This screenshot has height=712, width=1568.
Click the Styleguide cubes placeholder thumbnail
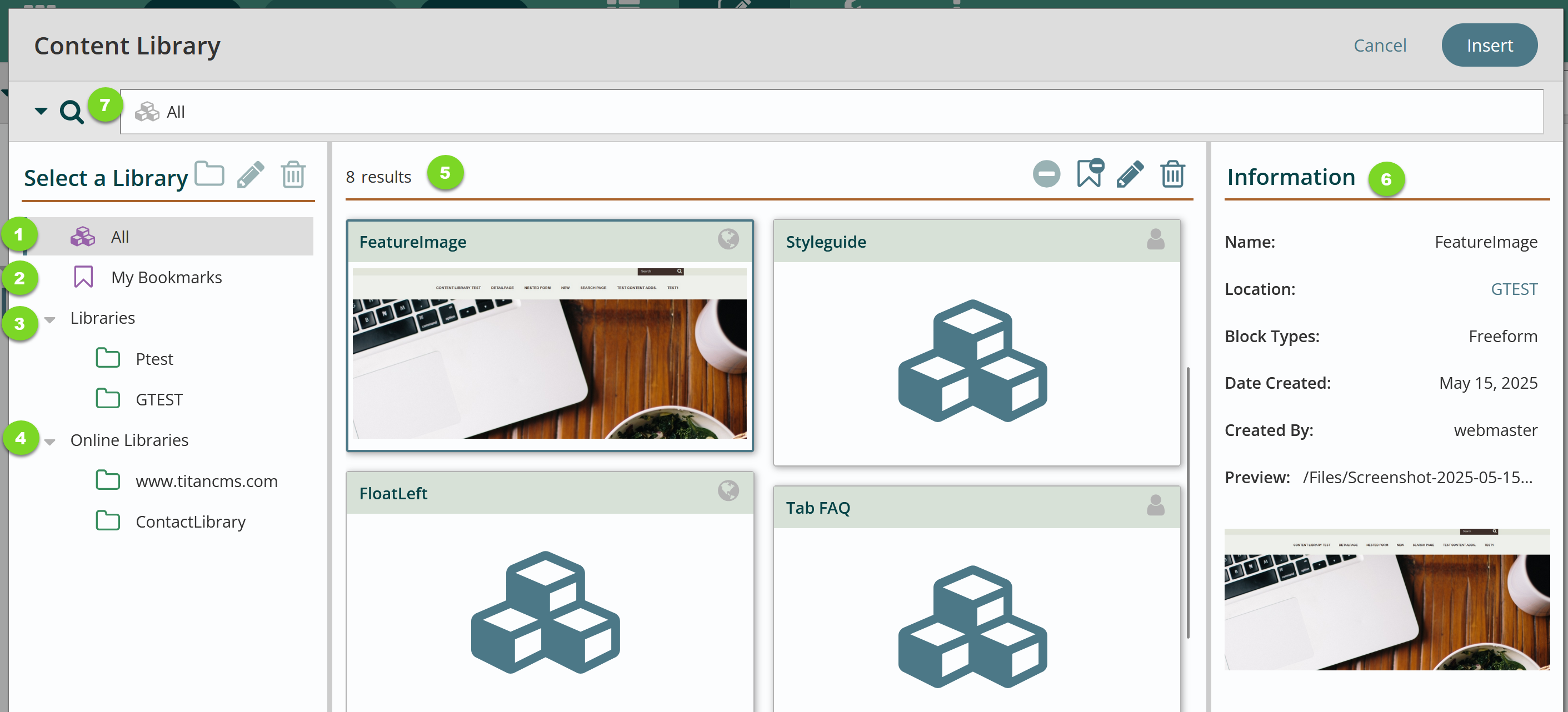pos(973,361)
